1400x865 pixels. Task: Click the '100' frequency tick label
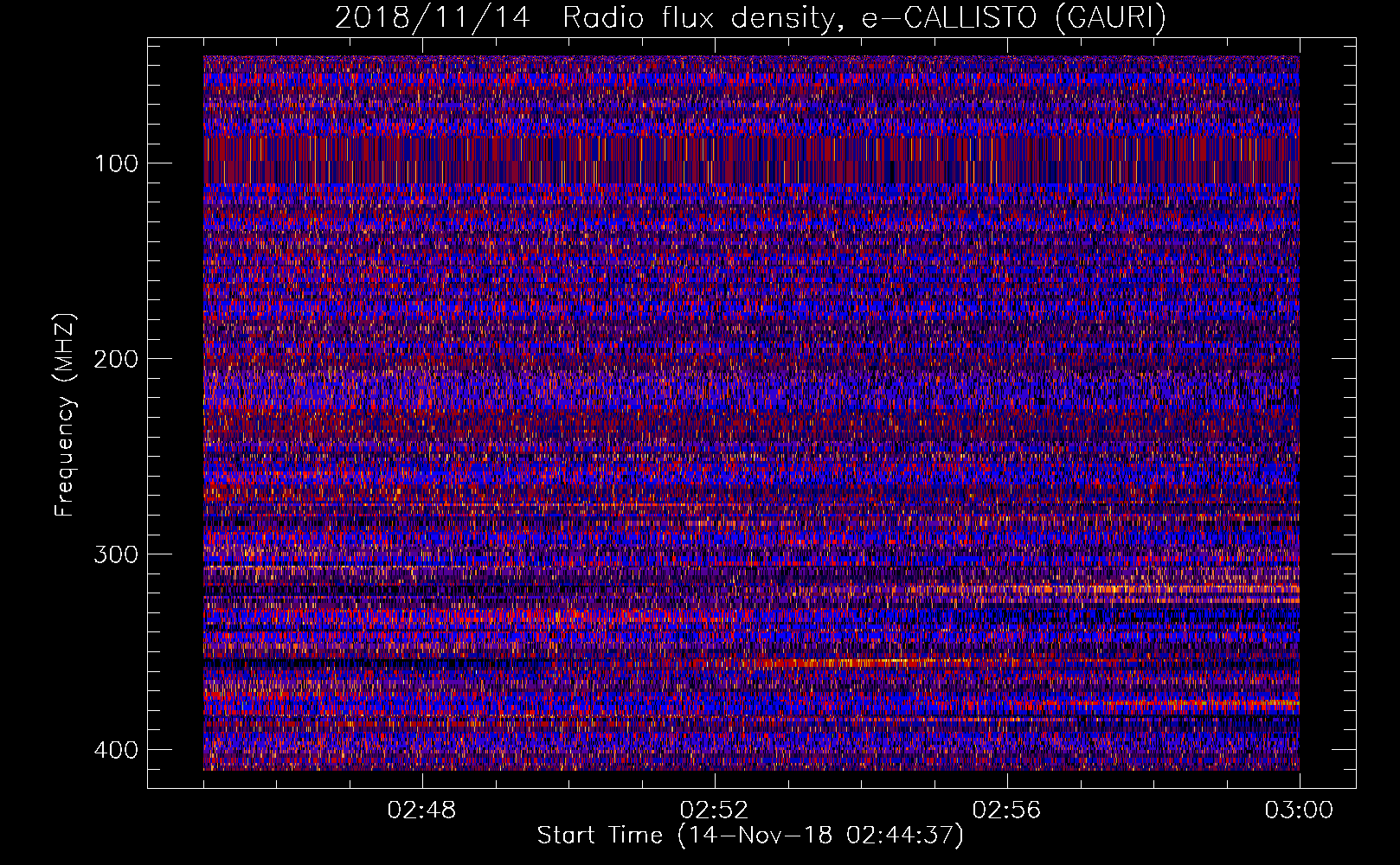[x=117, y=163]
